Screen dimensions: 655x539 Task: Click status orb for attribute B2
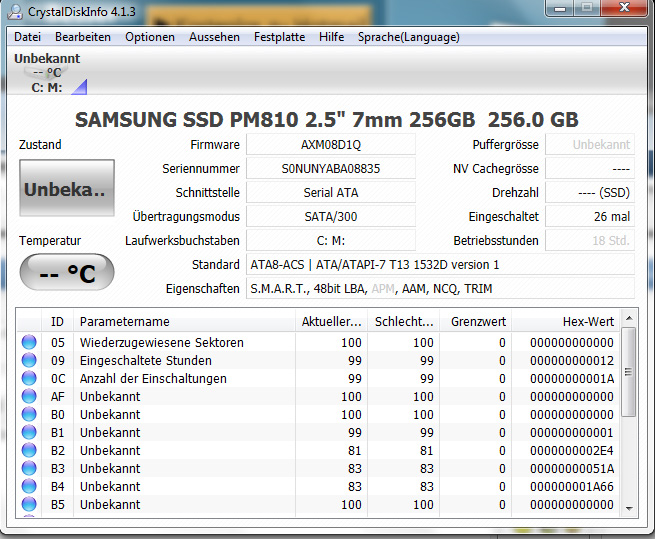click(29, 450)
